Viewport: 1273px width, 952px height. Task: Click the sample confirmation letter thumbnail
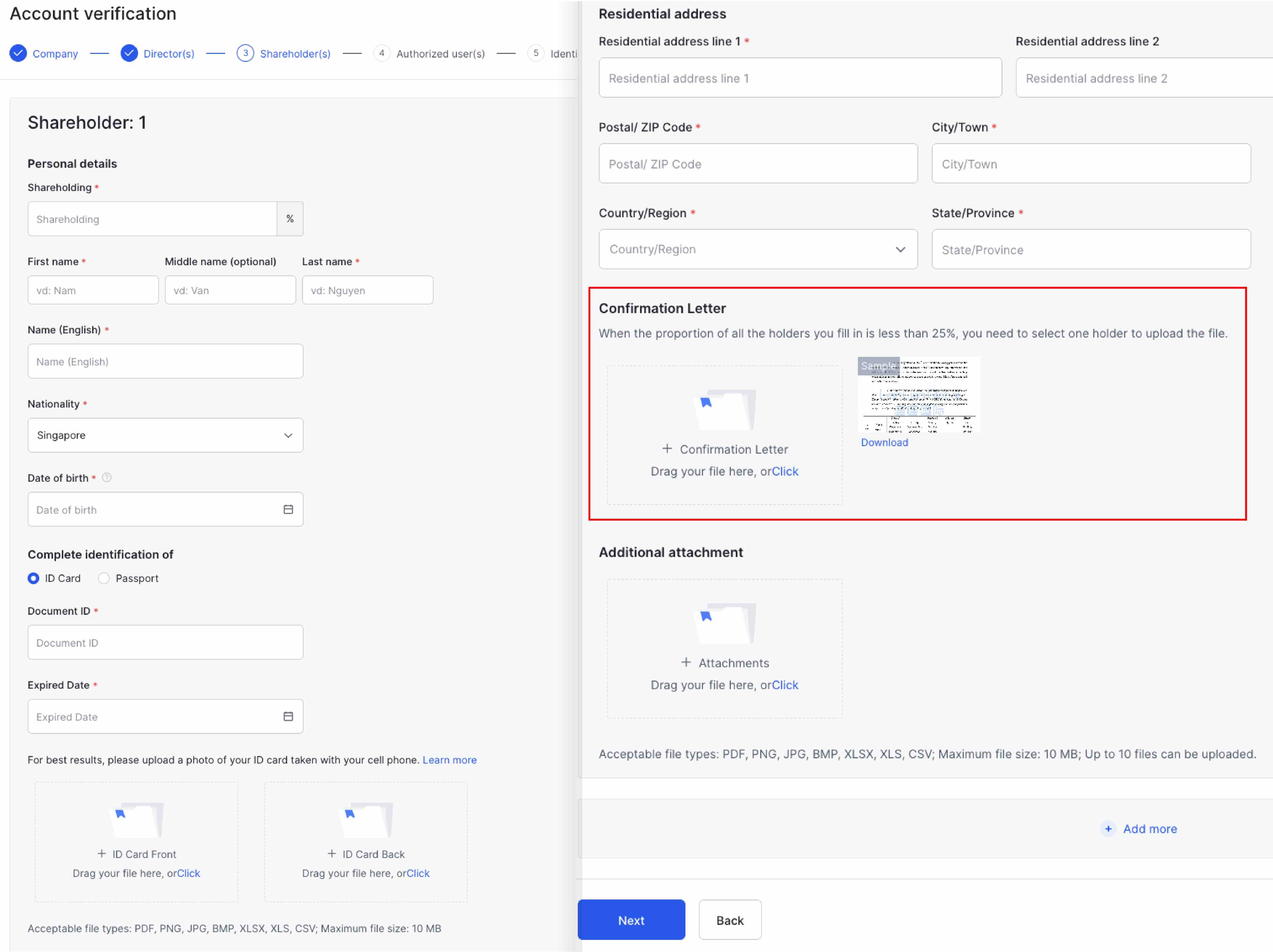tap(918, 395)
